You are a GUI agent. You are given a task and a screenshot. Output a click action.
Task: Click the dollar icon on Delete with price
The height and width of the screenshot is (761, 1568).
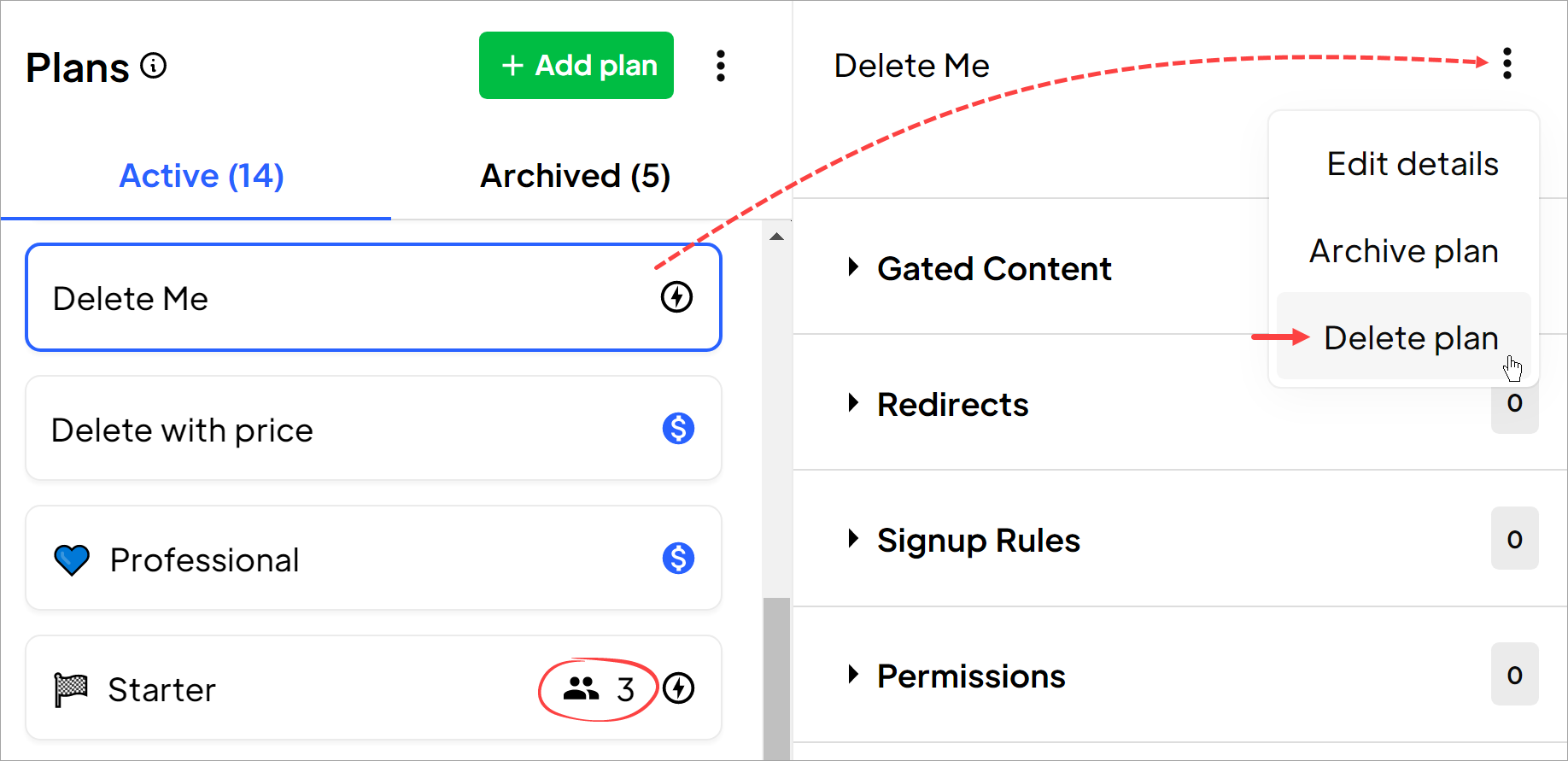(x=678, y=429)
